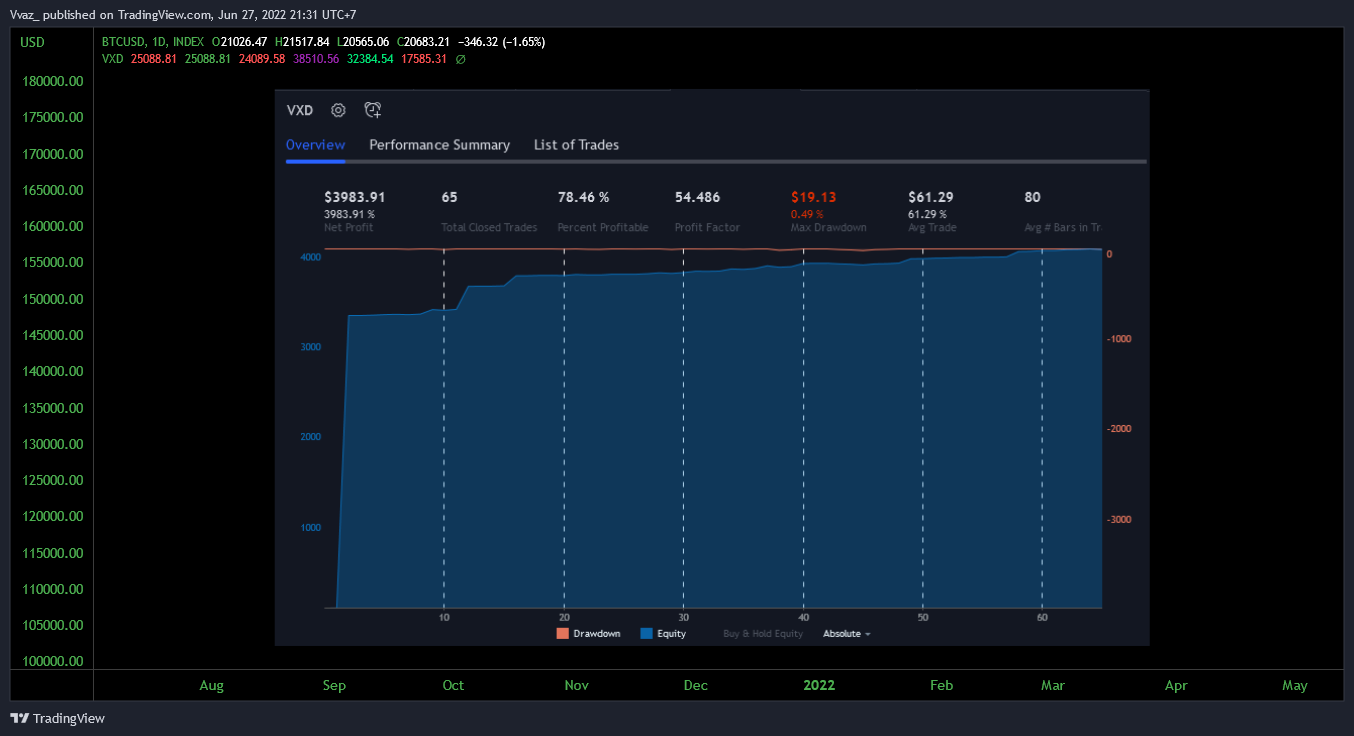Toggle Equity series in legend
Image resolution: width=1354 pixels, height=736 pixels.
[x=663, y=634]
